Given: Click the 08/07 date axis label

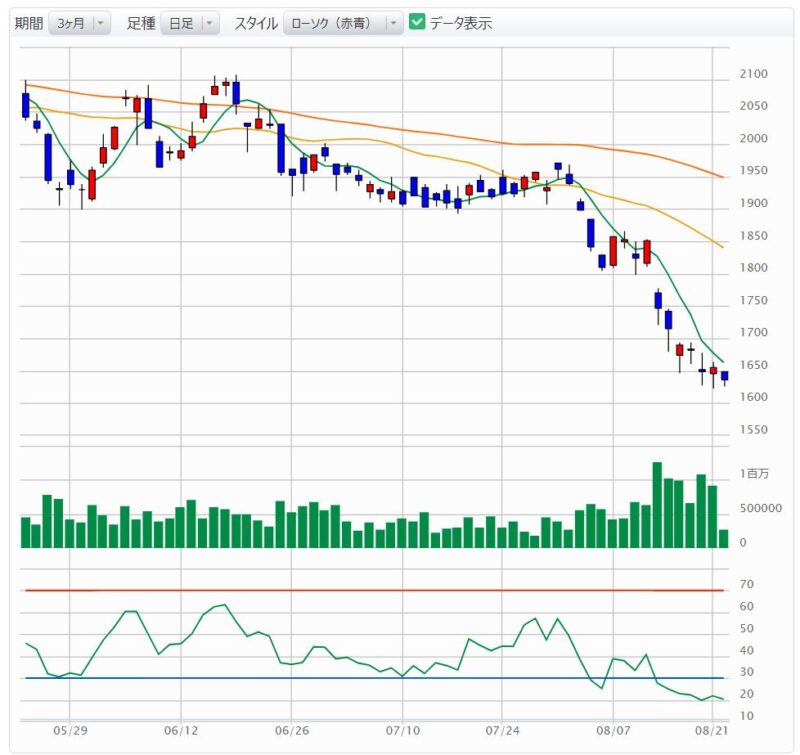Looking at the screenshot, I should (613, 731).
